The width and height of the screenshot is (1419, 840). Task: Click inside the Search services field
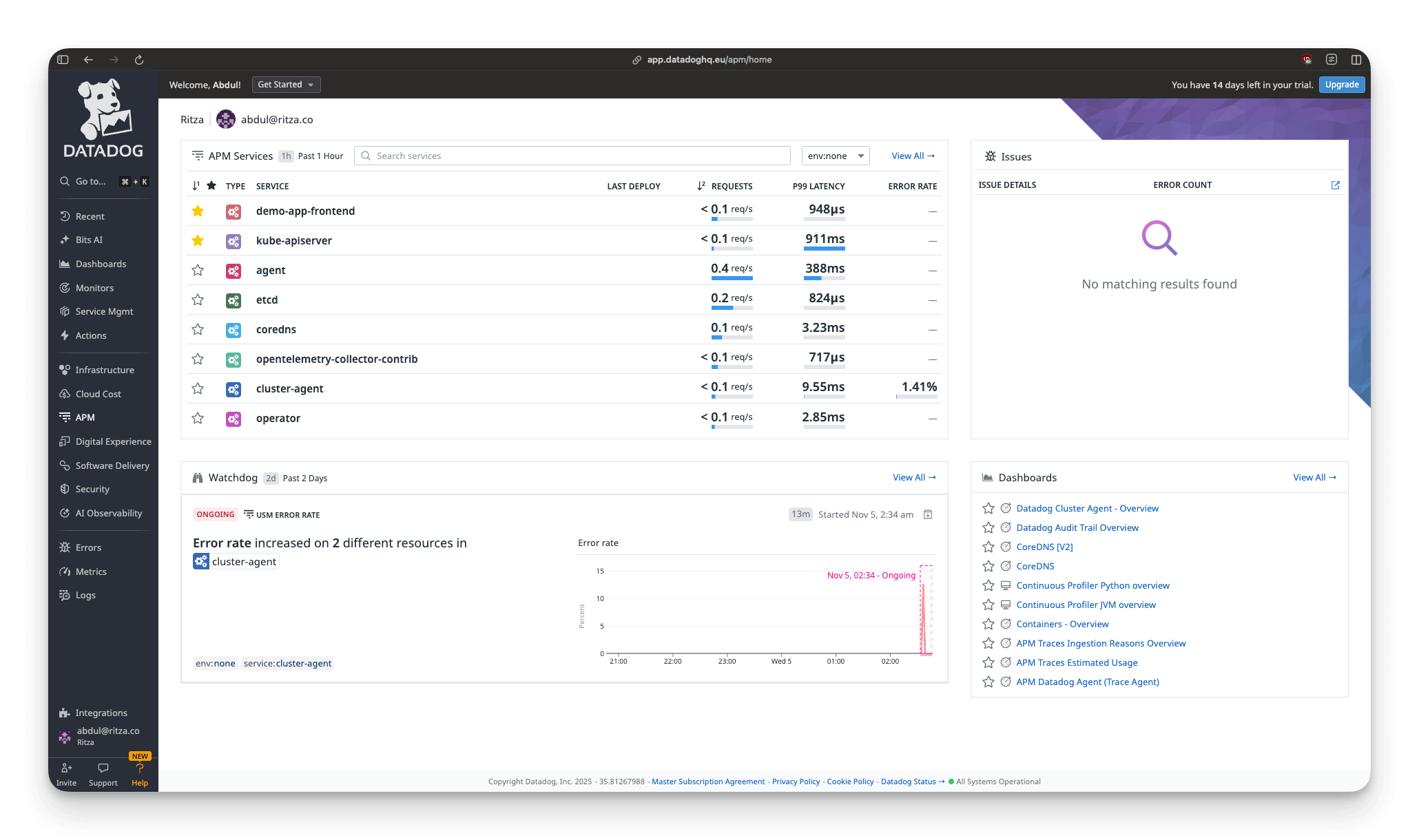(572, 156)
